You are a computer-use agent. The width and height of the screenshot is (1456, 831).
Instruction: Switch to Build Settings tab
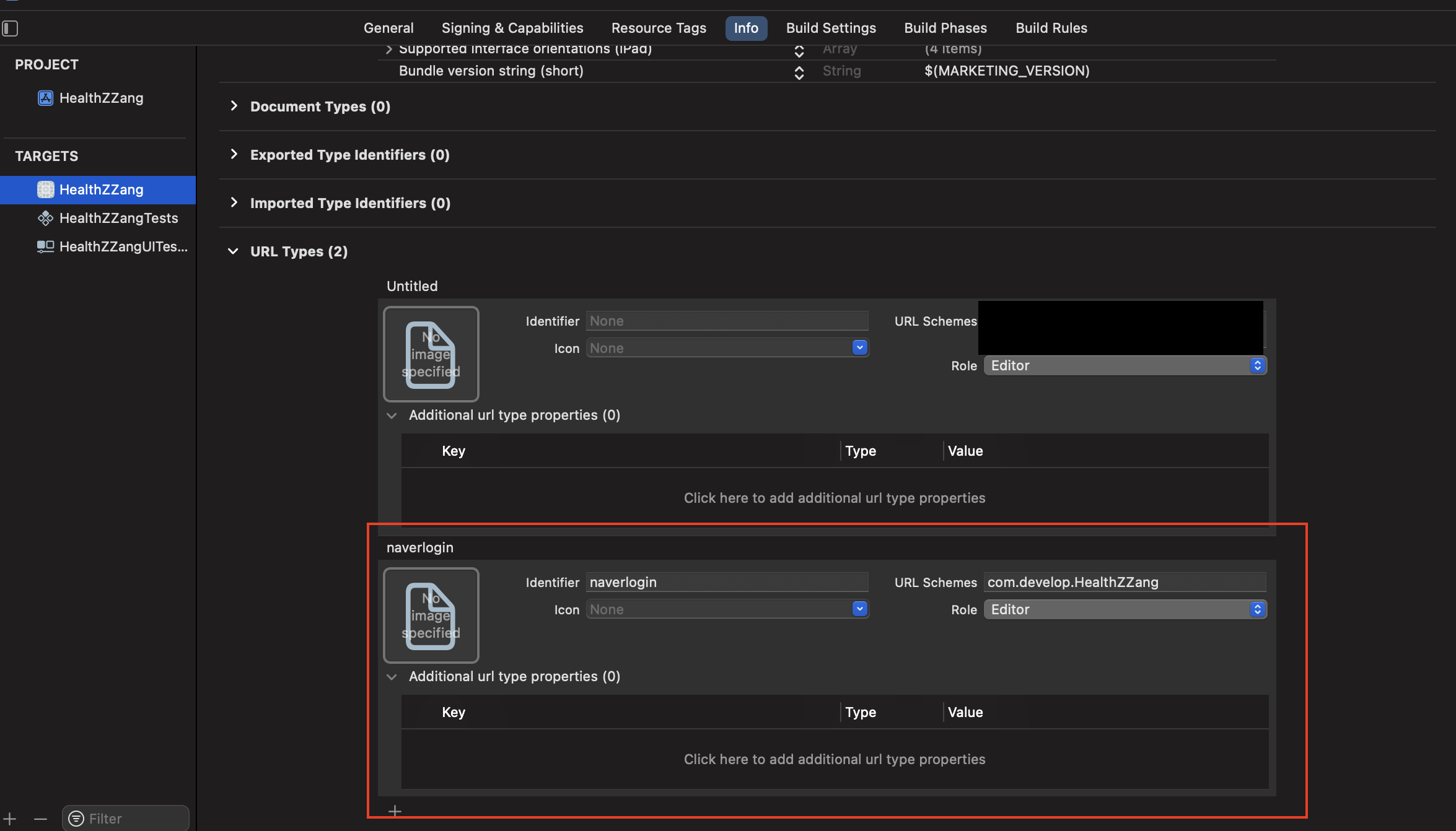pos(830,28)
